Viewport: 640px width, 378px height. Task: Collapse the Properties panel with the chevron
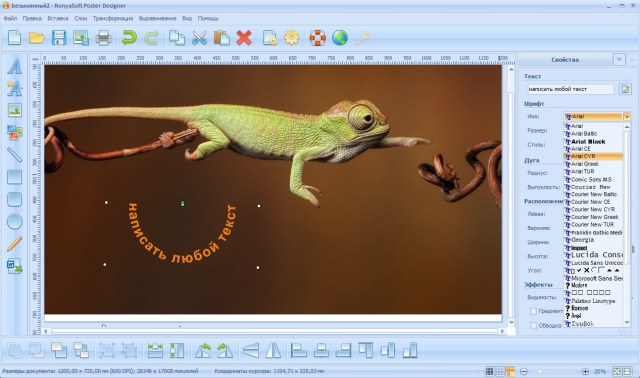pos(619,60)
